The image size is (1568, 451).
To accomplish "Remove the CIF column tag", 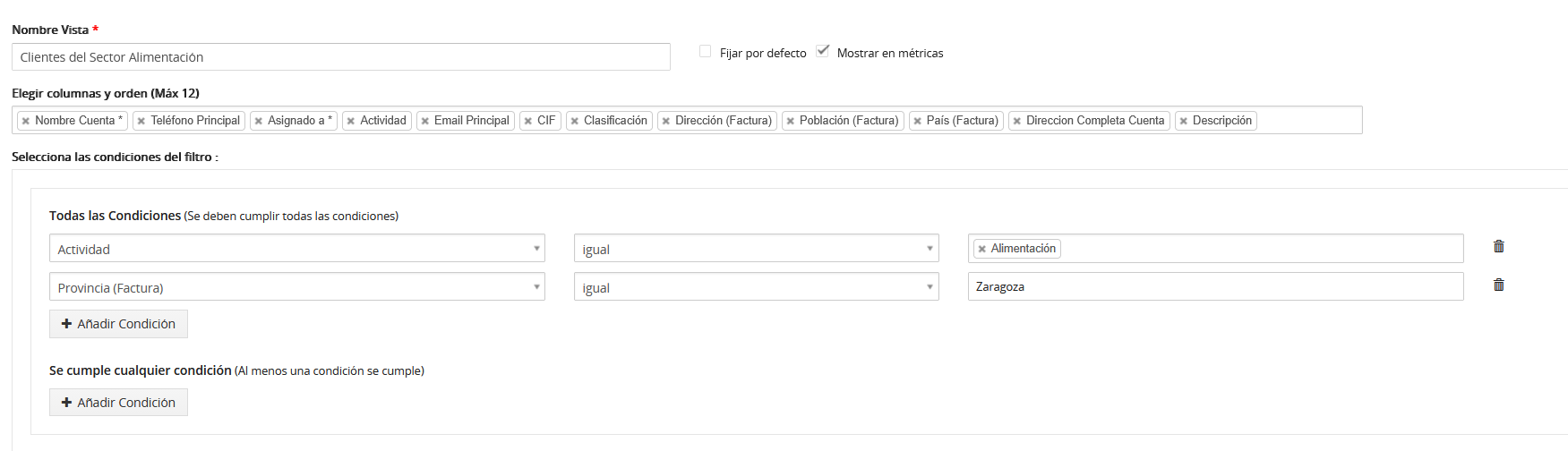I will click(528, 121).
